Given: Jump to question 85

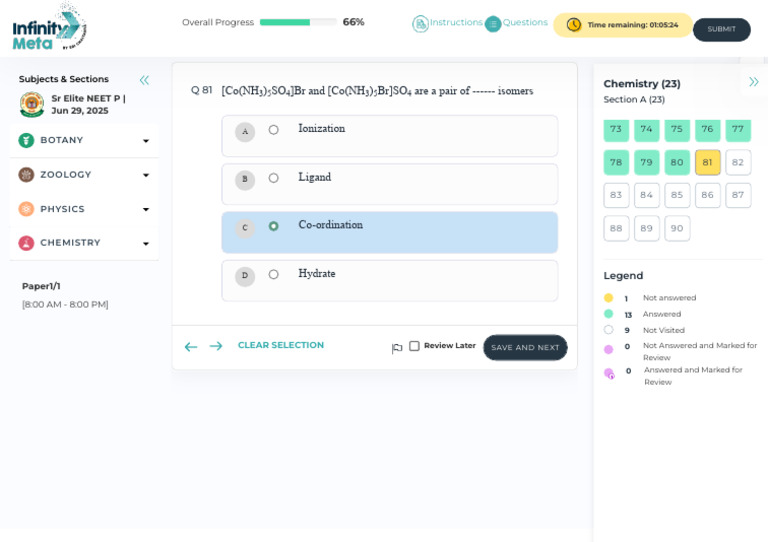Looking at the screenshot, I should coord(677,195).
